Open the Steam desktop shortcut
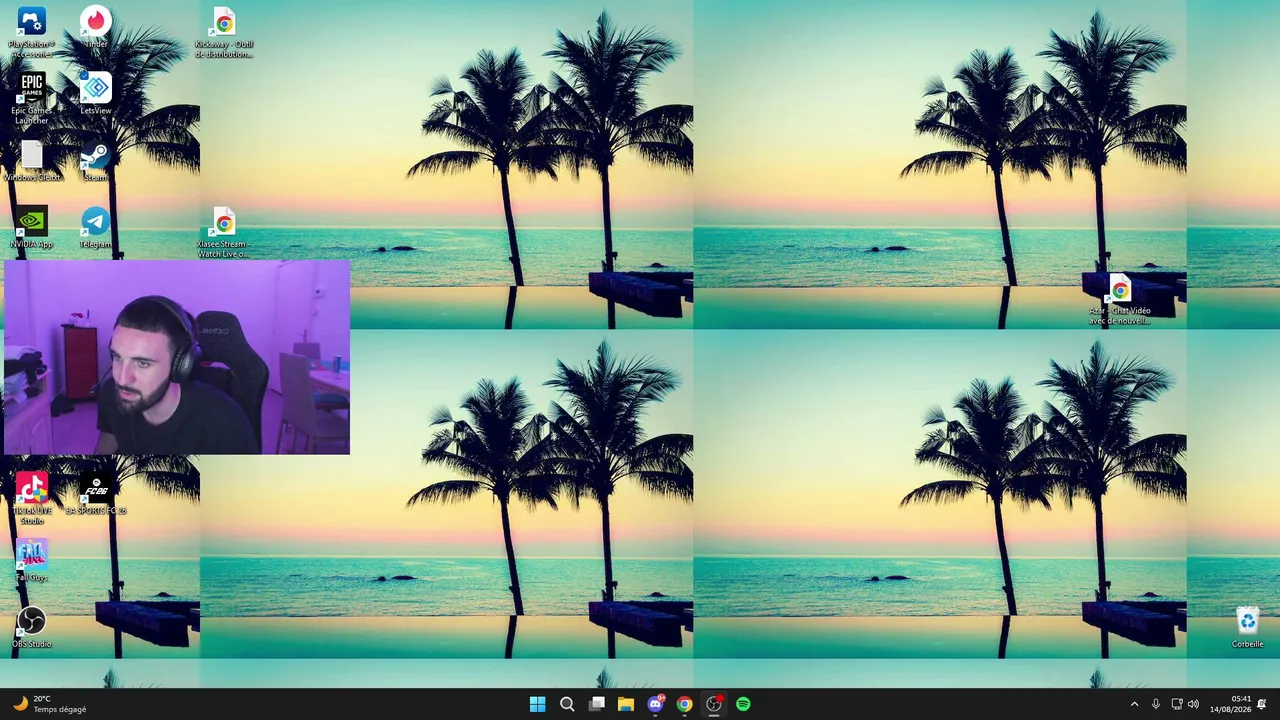1280x720 pixels. (x=95, y=161)
